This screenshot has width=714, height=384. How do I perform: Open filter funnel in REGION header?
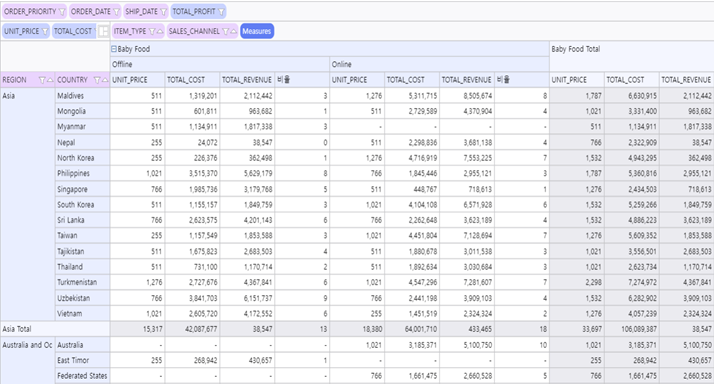(42, 80)
